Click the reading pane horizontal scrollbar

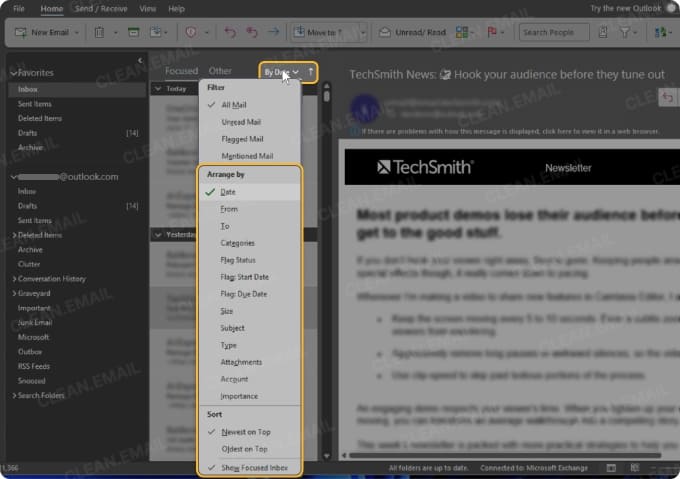(x=505, y=456)
